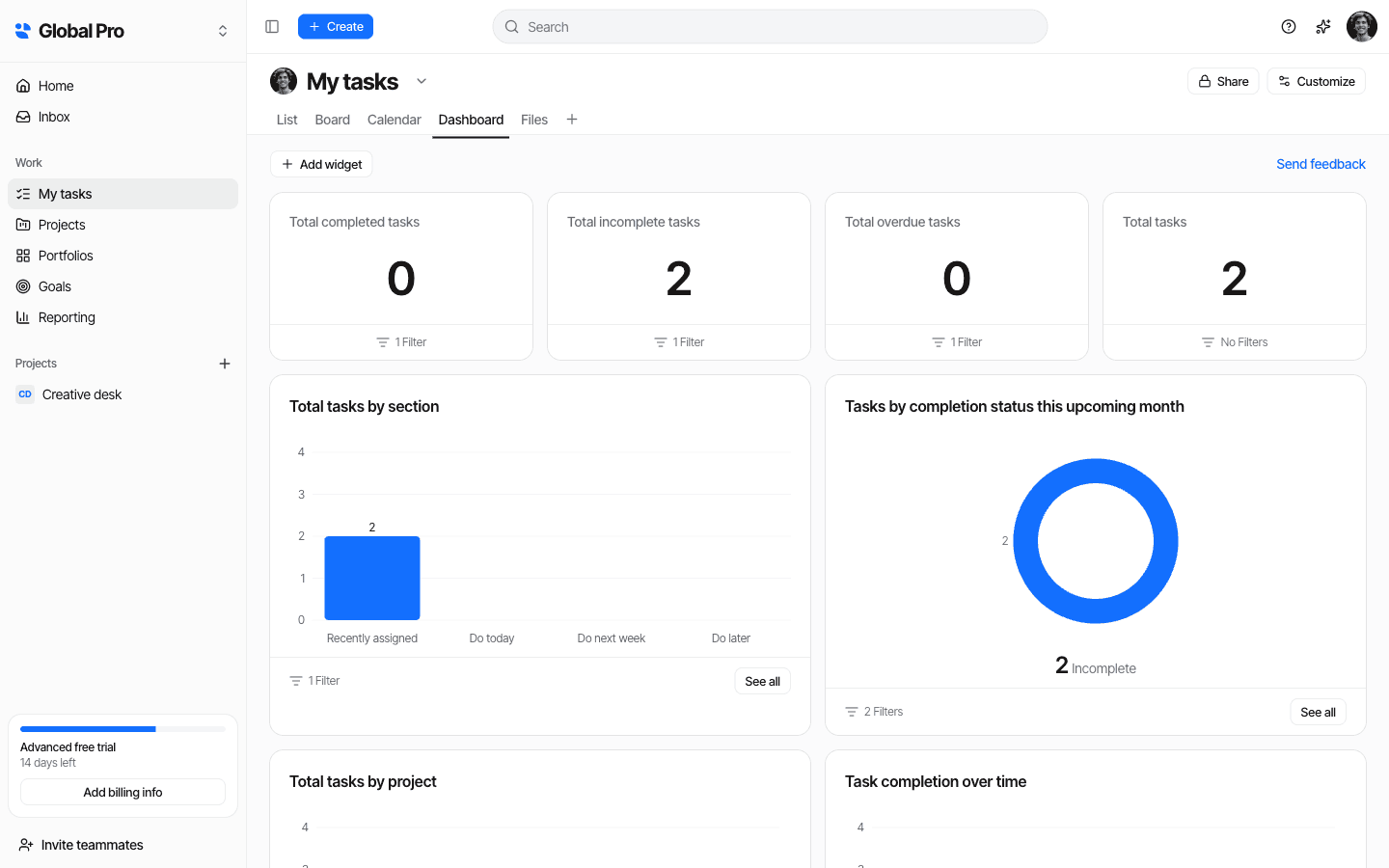Click the Search input field
Screen dimensions: 1389x868
770,27
